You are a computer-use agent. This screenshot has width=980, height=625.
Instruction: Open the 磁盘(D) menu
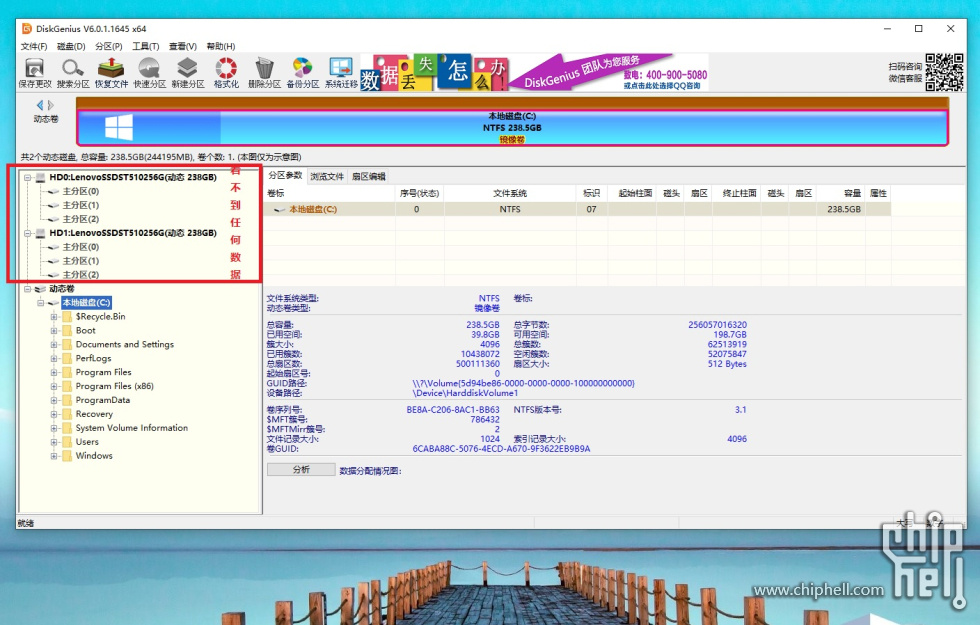[x=71, y=46]
